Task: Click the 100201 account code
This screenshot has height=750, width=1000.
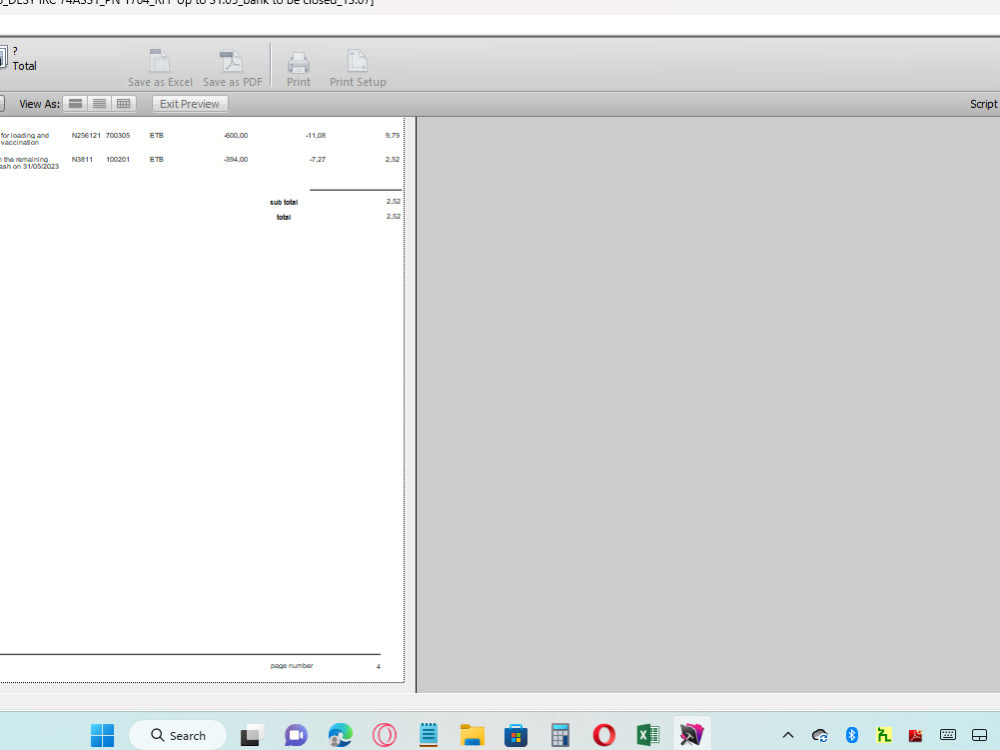Action: pyautogui.click(x=118, y=159)
